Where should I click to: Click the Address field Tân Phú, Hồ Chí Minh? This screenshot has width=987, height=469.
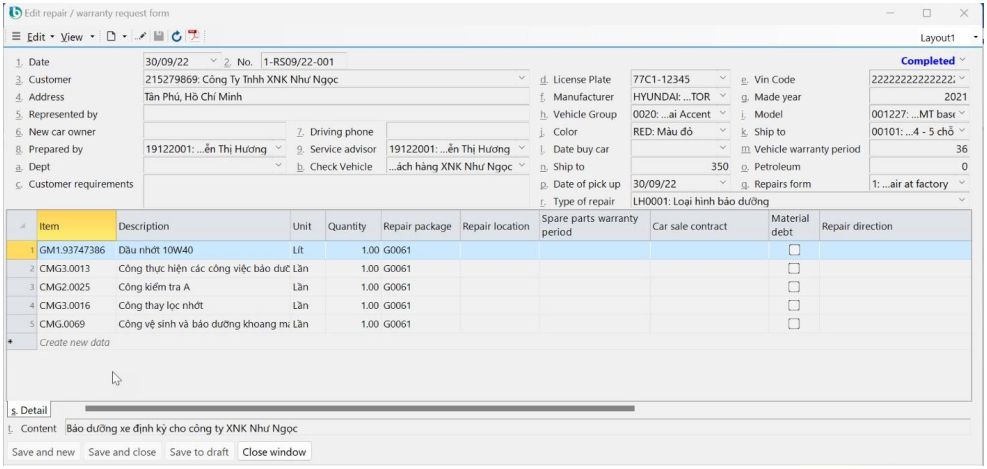(336, 97)
